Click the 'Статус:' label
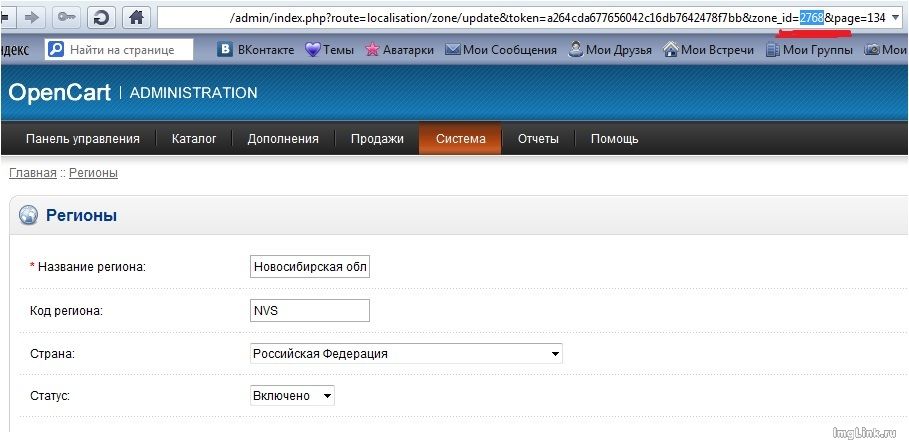909x441 pixels. (50, 396)
